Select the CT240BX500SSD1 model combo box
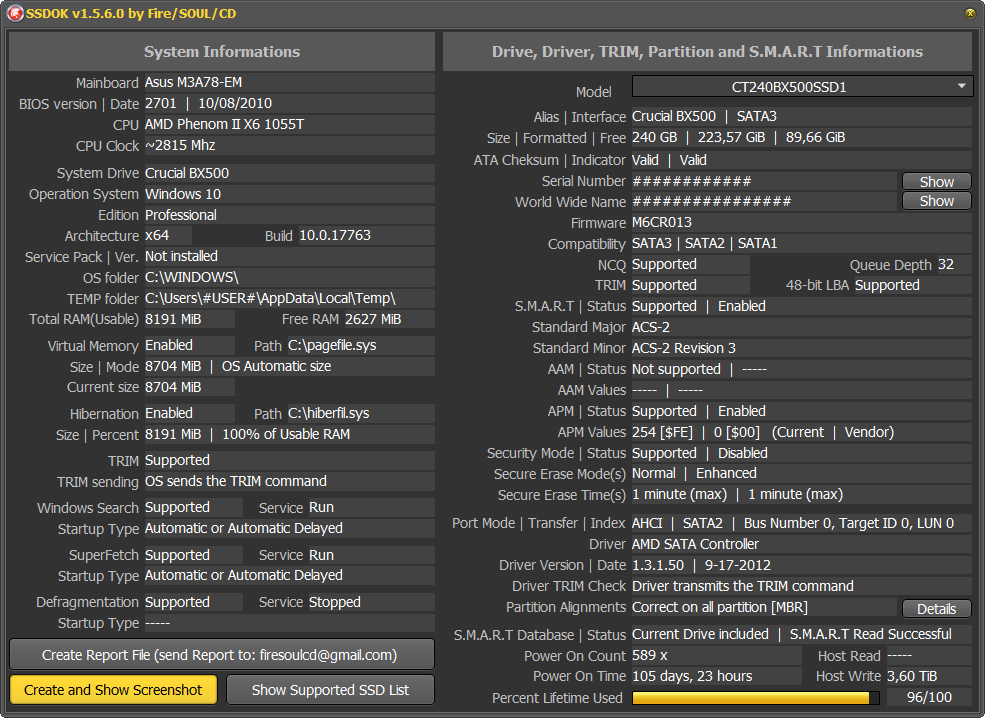 802,87
